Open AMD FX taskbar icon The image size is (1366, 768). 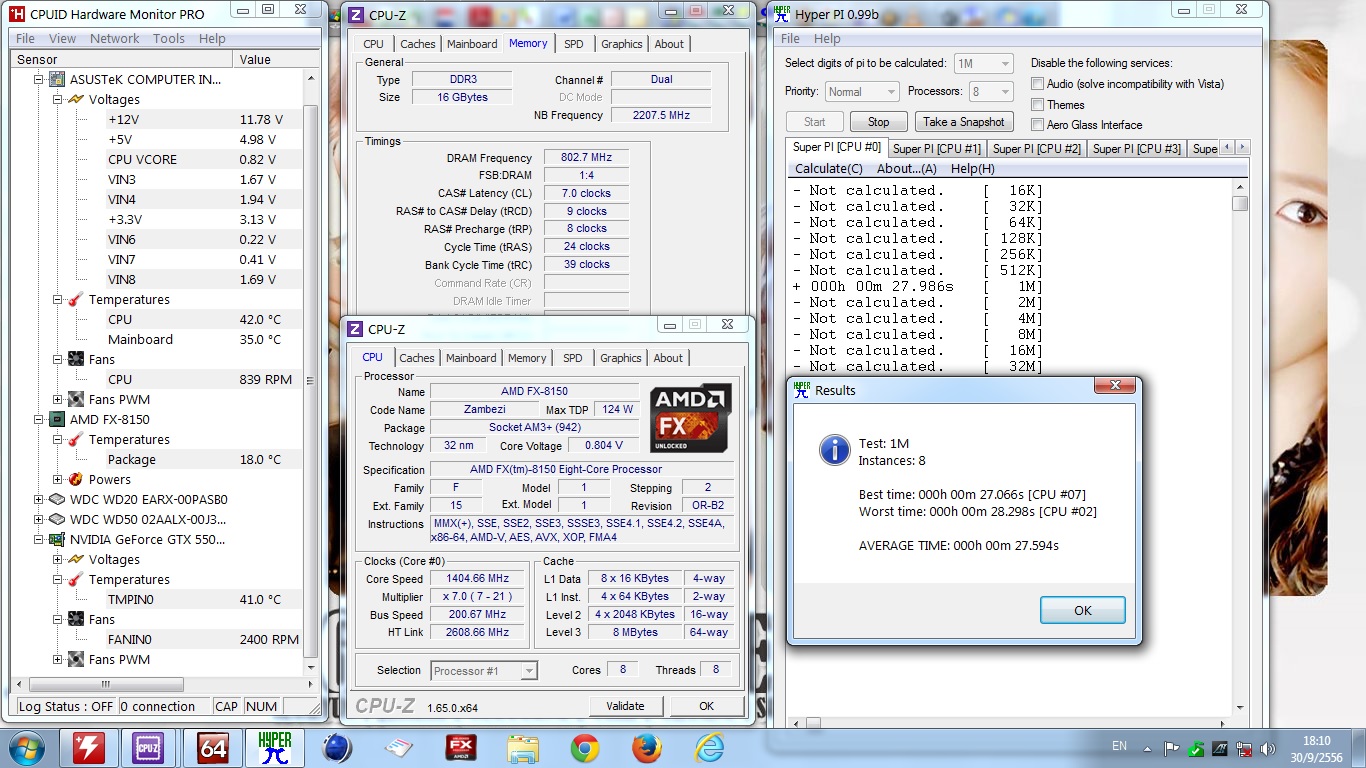(x=461, y=747)
